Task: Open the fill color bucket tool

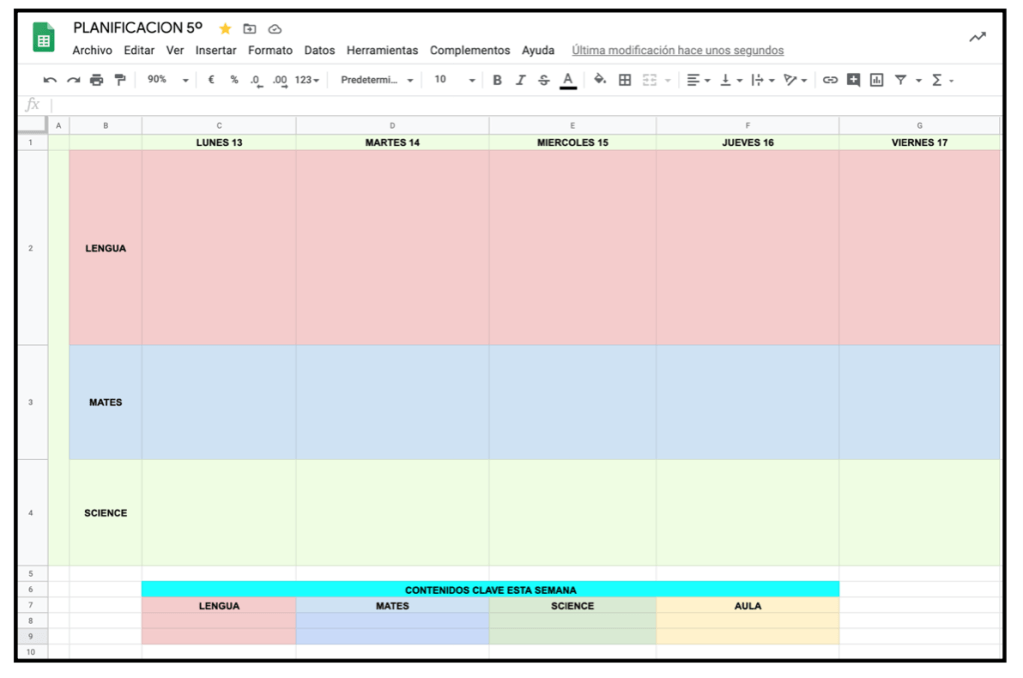Action: click(600, 80)
